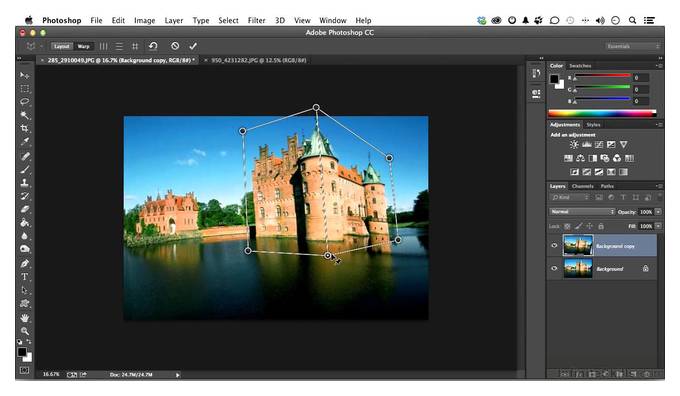Select the Brush tool
680x396 pixels.
coord(24,170)
